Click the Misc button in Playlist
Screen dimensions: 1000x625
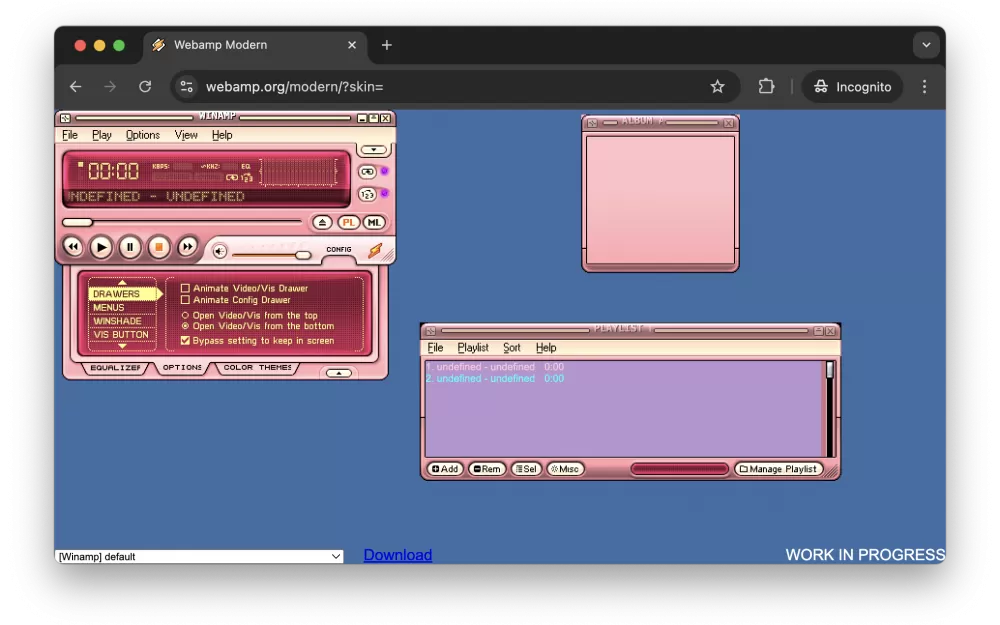point(565,469)
